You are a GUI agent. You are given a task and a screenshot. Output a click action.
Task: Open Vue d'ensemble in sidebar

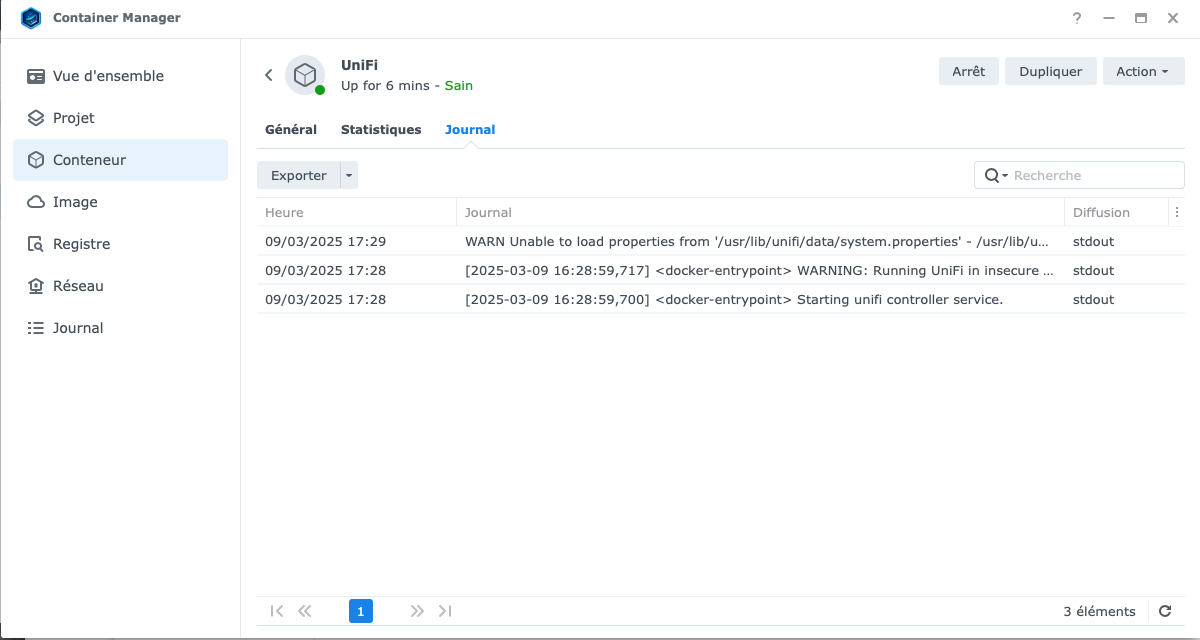[x=108, y=76]
